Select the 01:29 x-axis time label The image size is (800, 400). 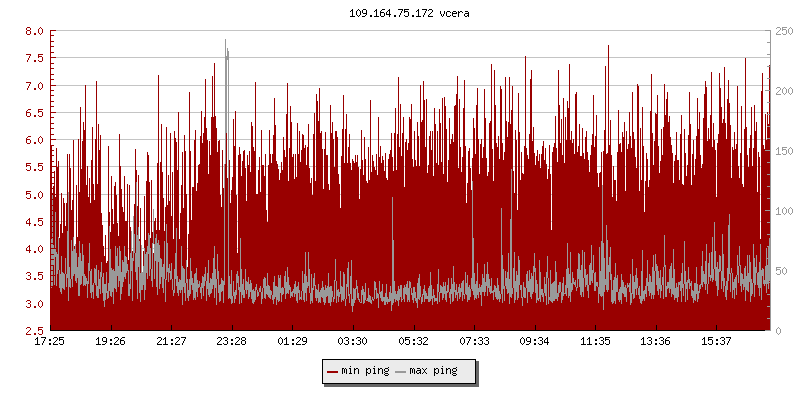[x=292, y=341]
